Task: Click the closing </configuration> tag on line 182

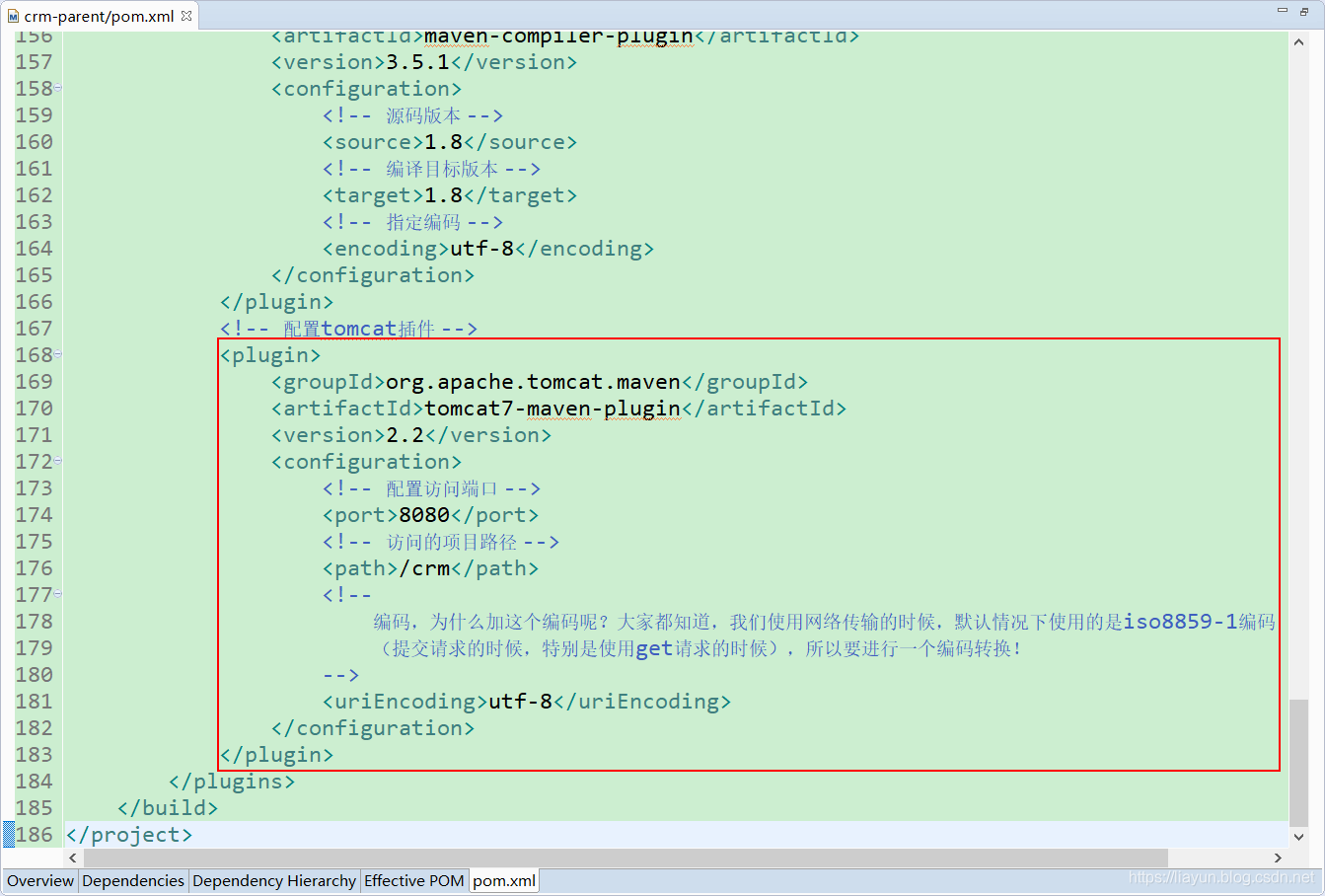Action: 373,728
